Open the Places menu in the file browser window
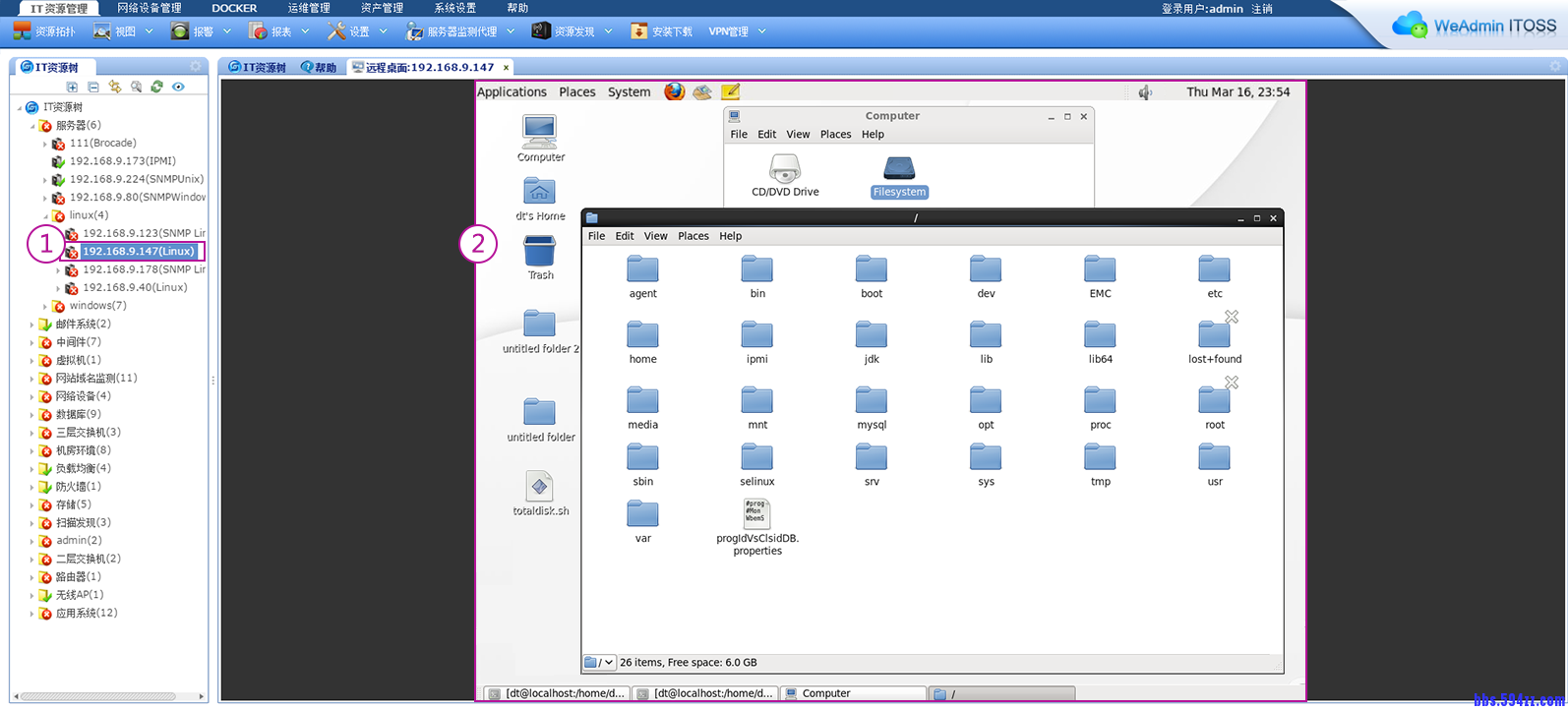Viewport: 1568px width, 710px height. [693, 236]
